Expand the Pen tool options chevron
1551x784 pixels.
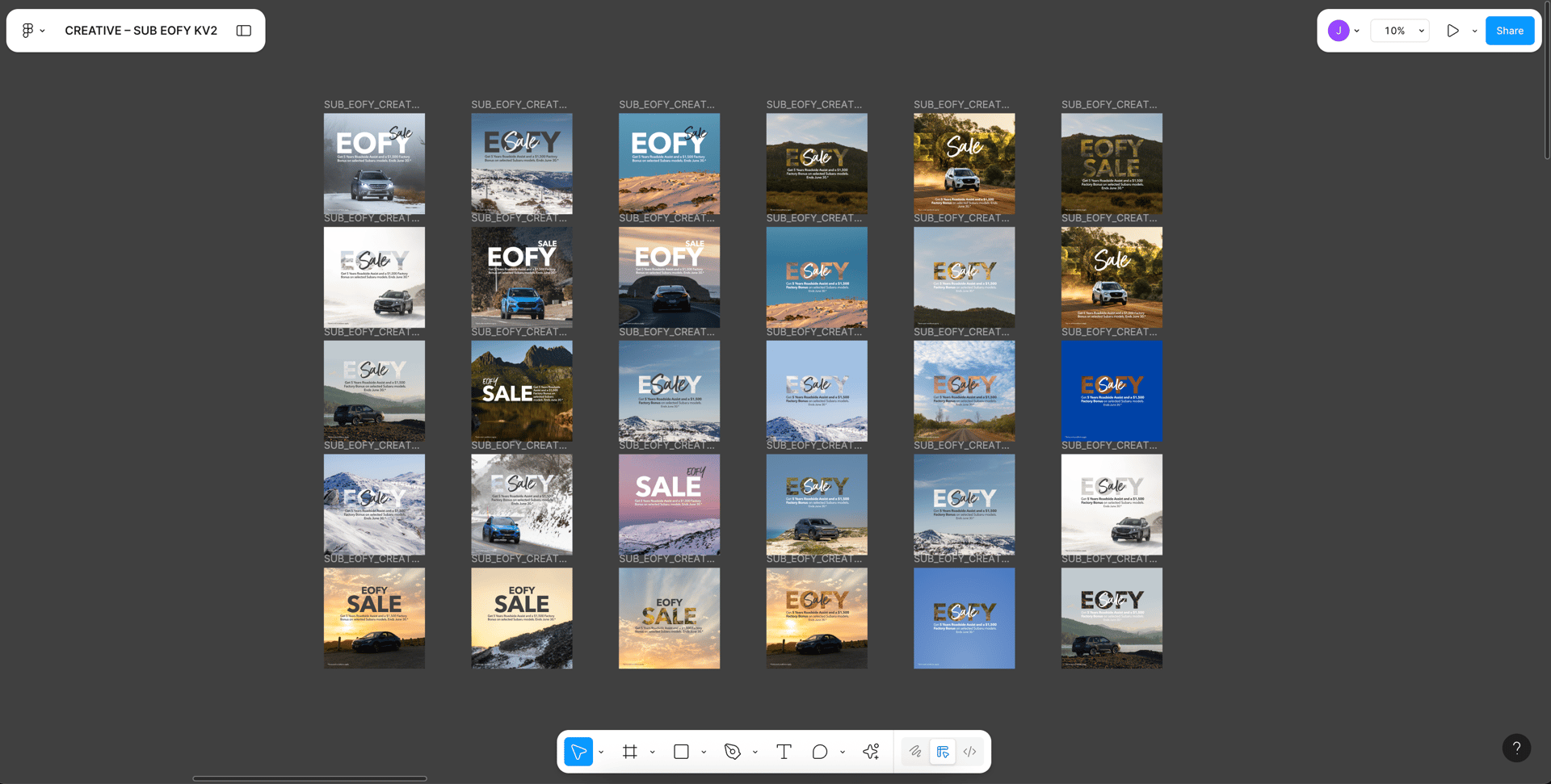(755, 752)
